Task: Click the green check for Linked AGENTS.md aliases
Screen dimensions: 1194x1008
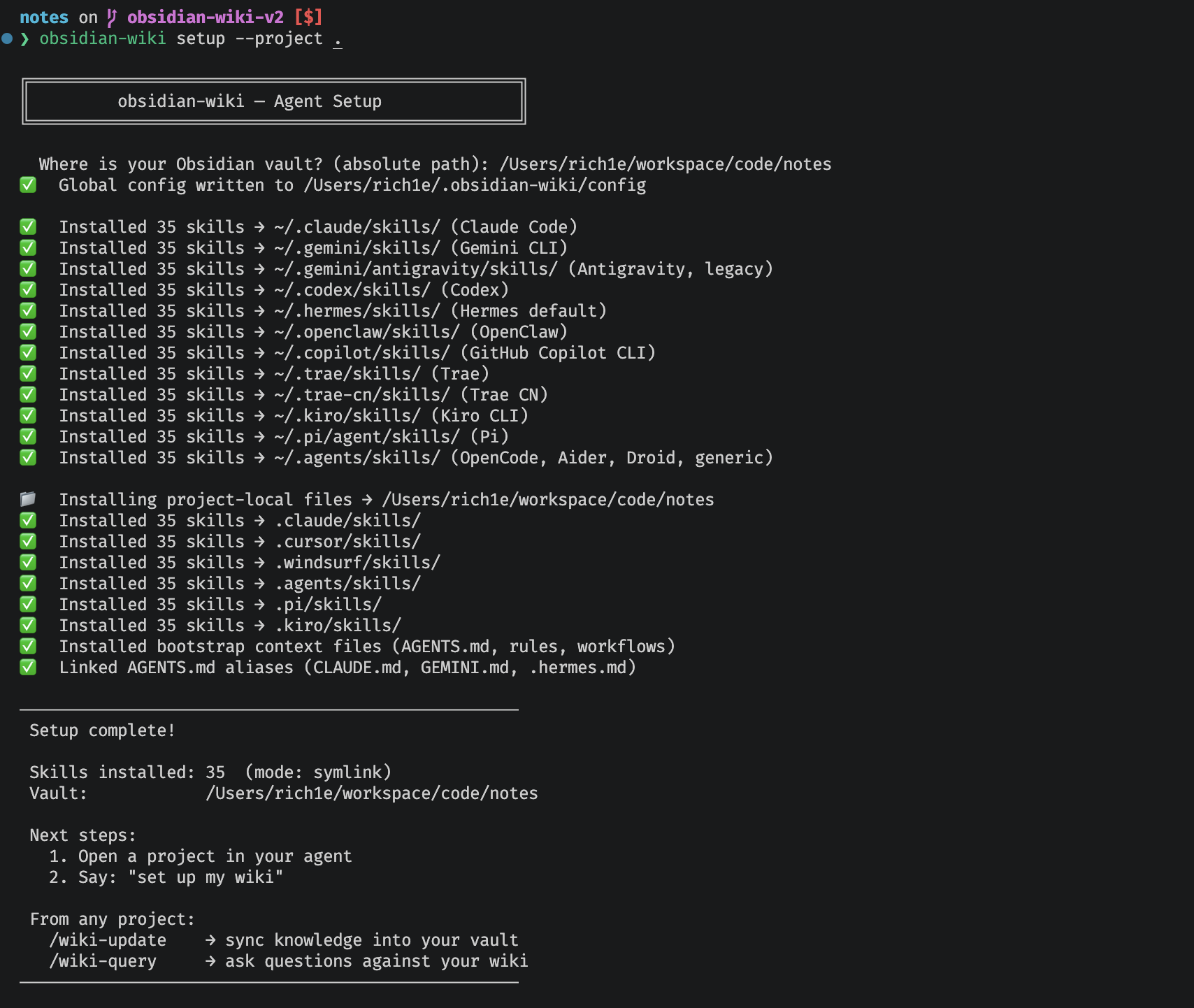Action: (x=28, y=667)
